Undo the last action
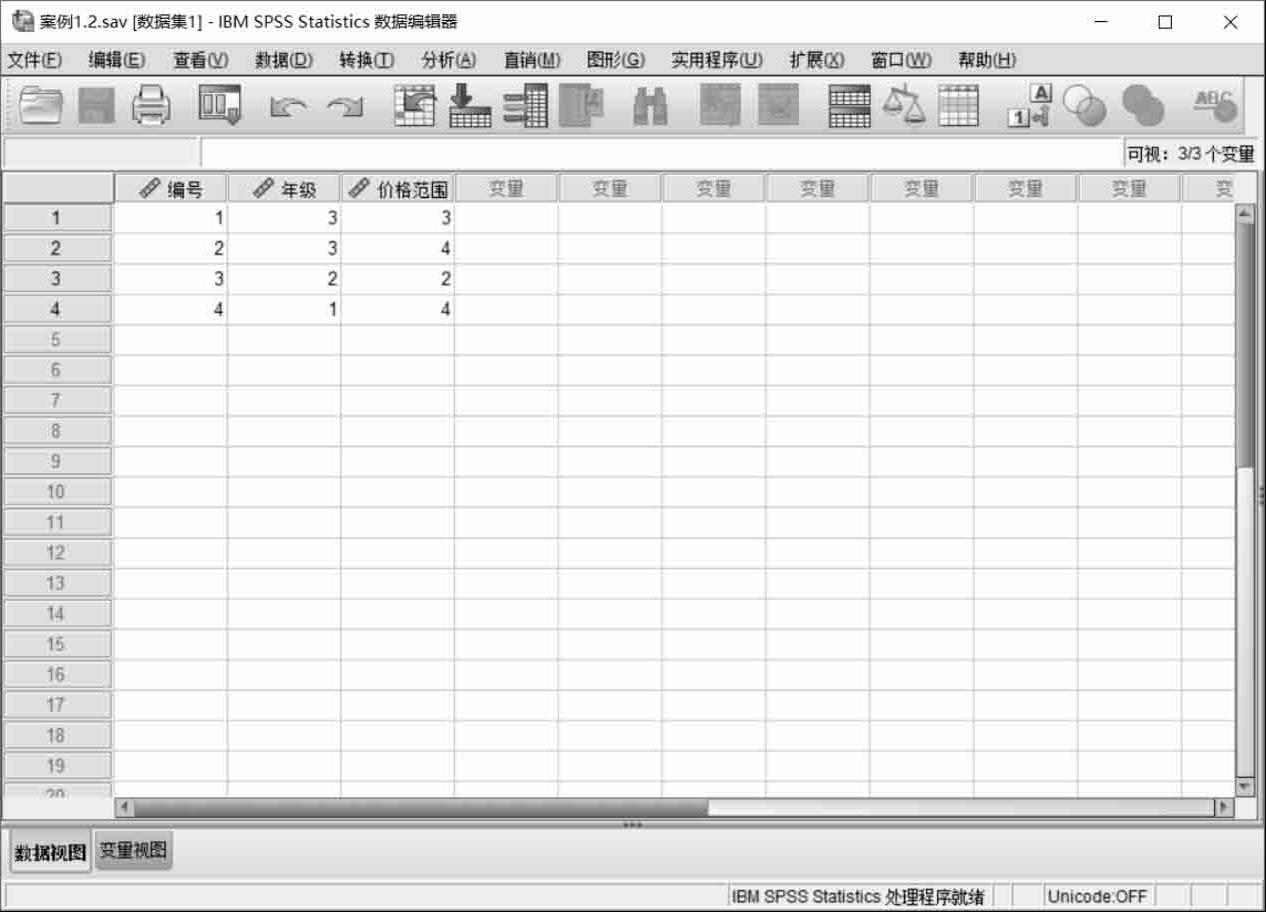Viewport: 1266px width, 912px height. [x=288, y=106]
